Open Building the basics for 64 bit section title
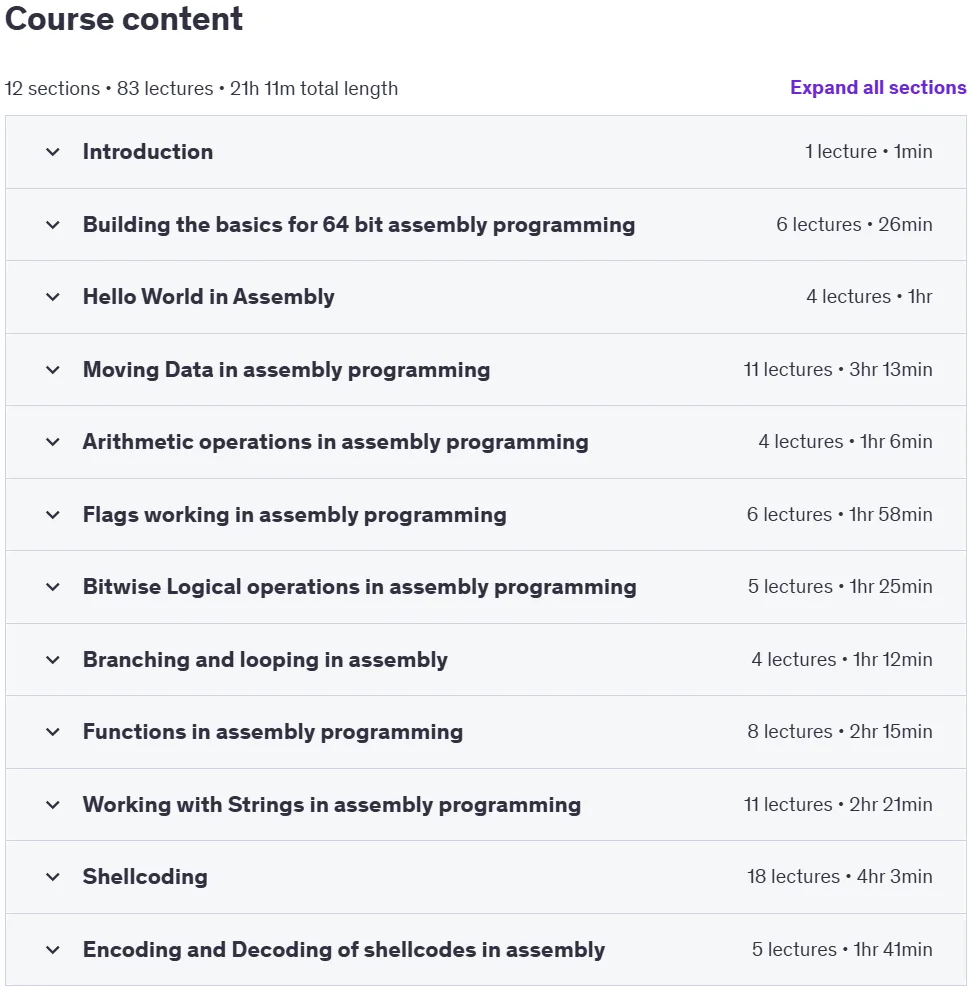969x987 pixels. (x=359, y=225)
